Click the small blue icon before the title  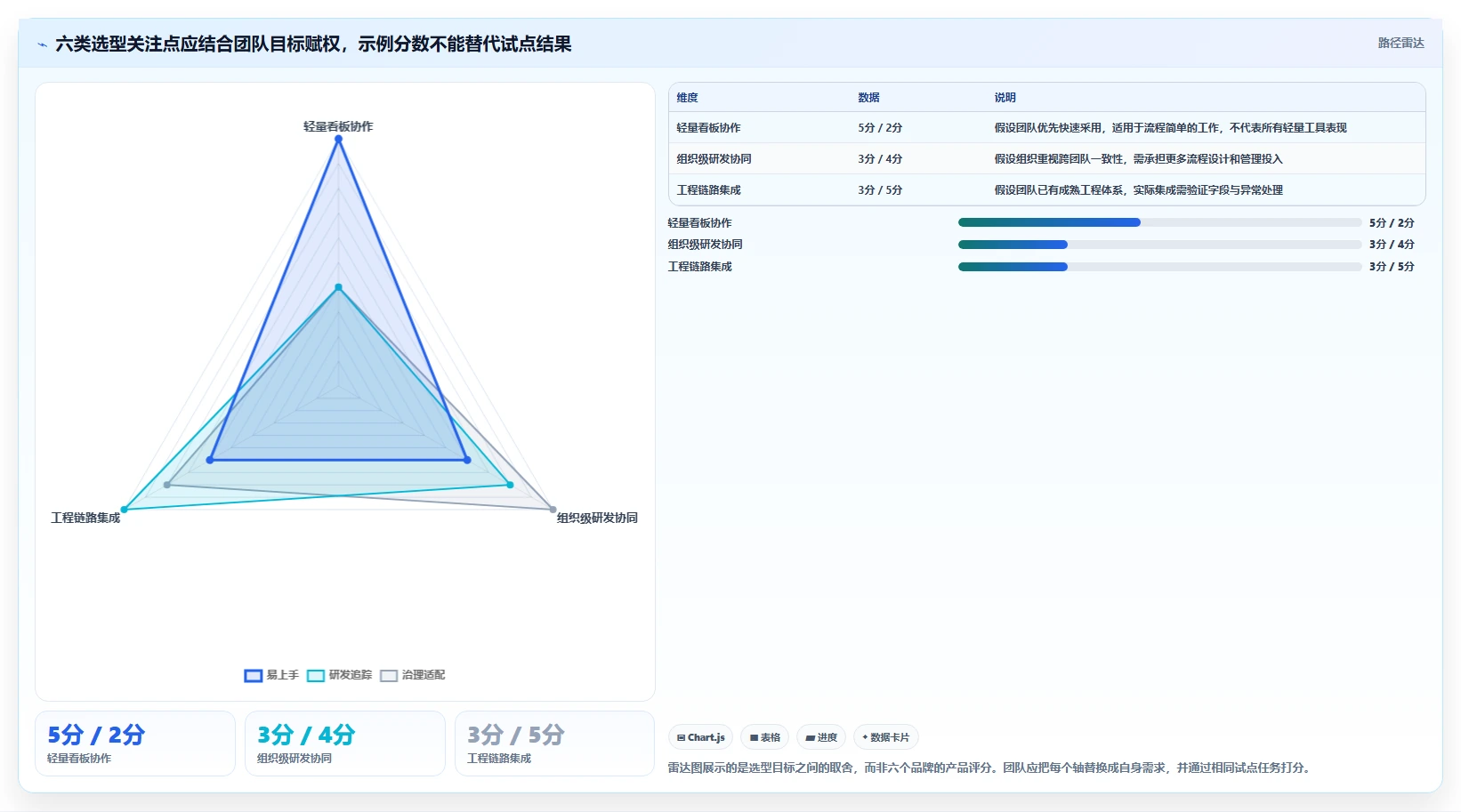tap(42, 44)
